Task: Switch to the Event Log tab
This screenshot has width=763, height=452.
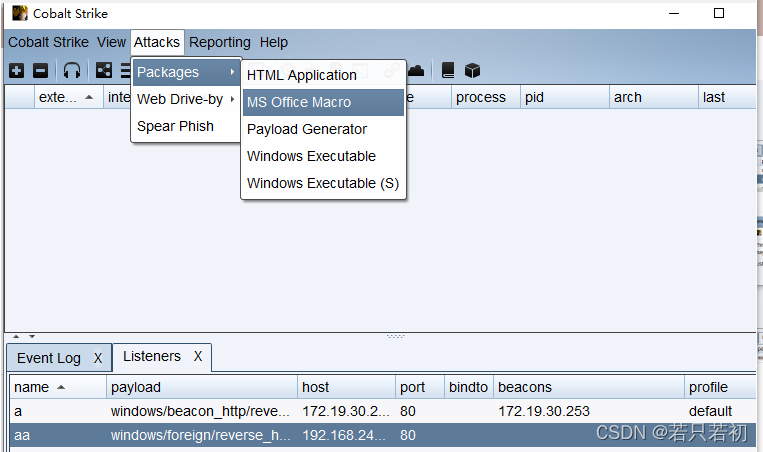Action: 49,358
